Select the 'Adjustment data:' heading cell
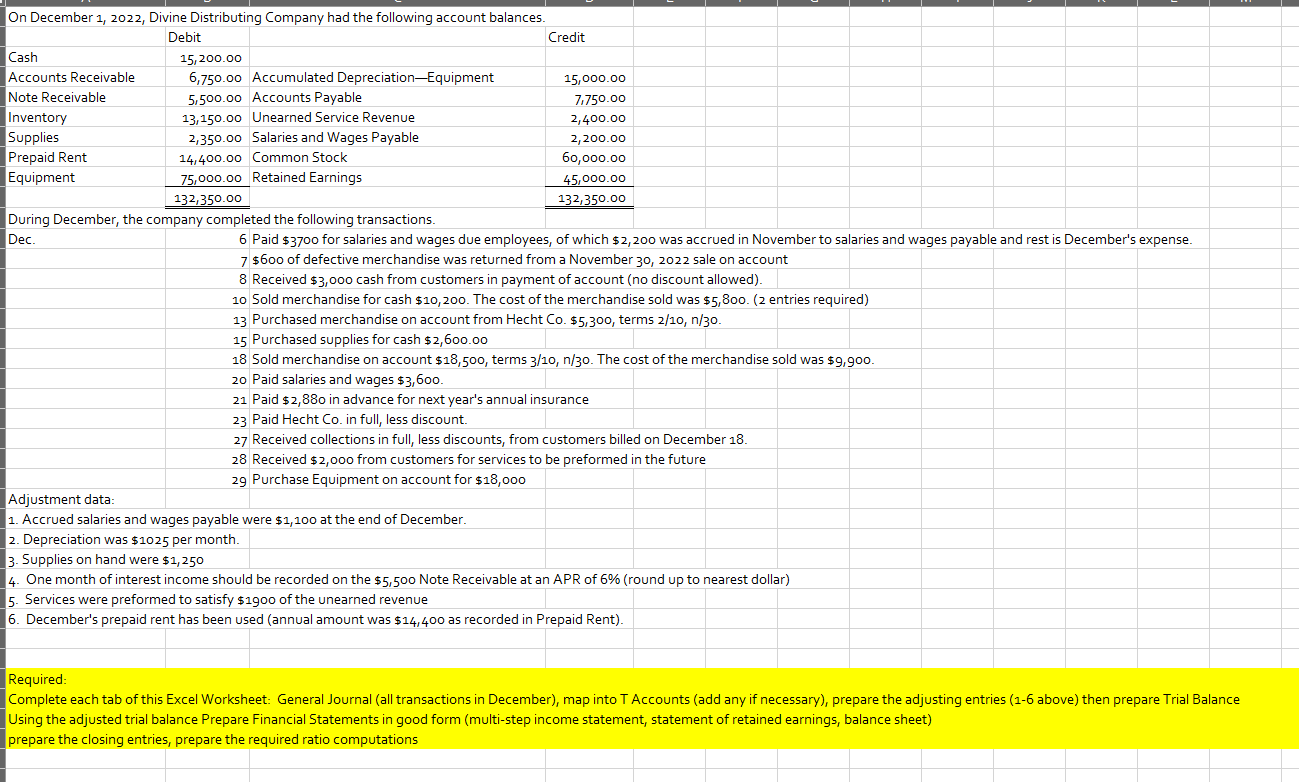Image resolution: width=1299 pixels, height=782 pixels. click(61, 499)
